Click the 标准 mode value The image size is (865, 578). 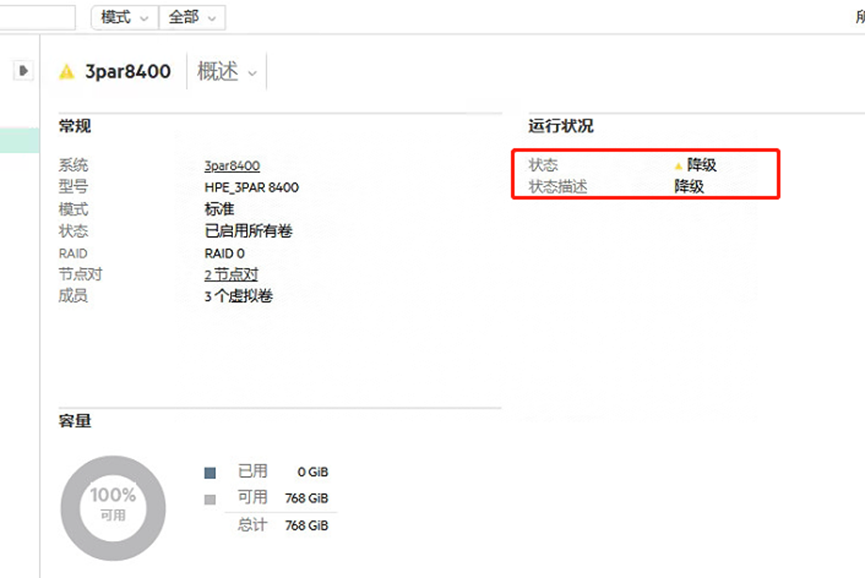(219, 209)
